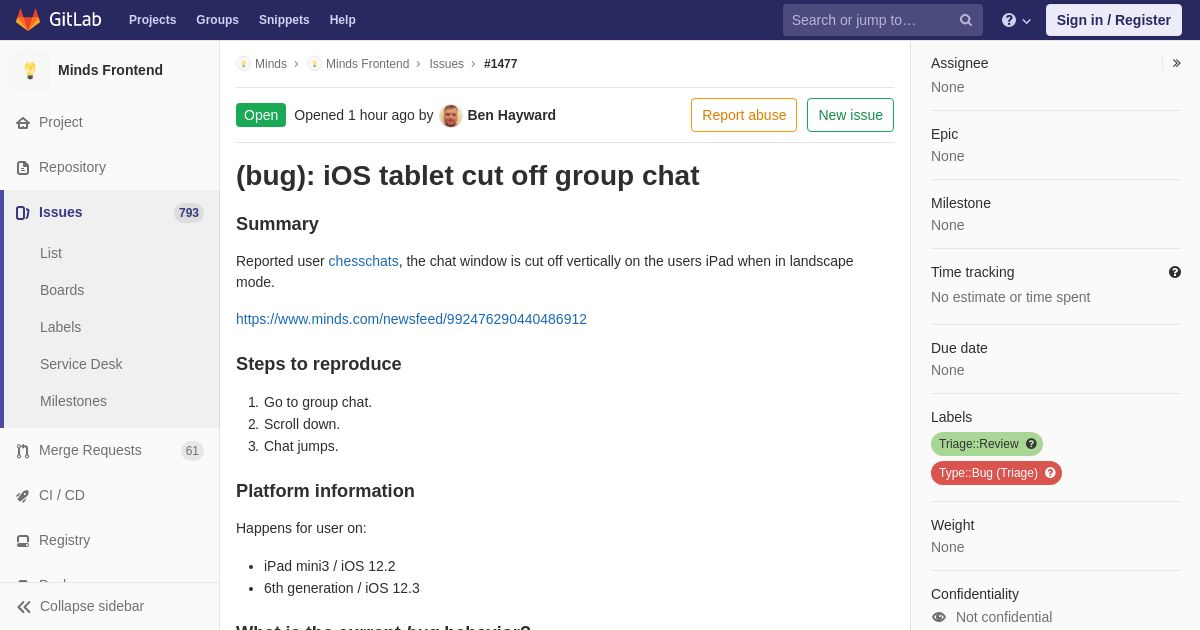Click the 'No estimate or time spent' text
Viewport: 1200px width, 630px height.
point(1010,297)
